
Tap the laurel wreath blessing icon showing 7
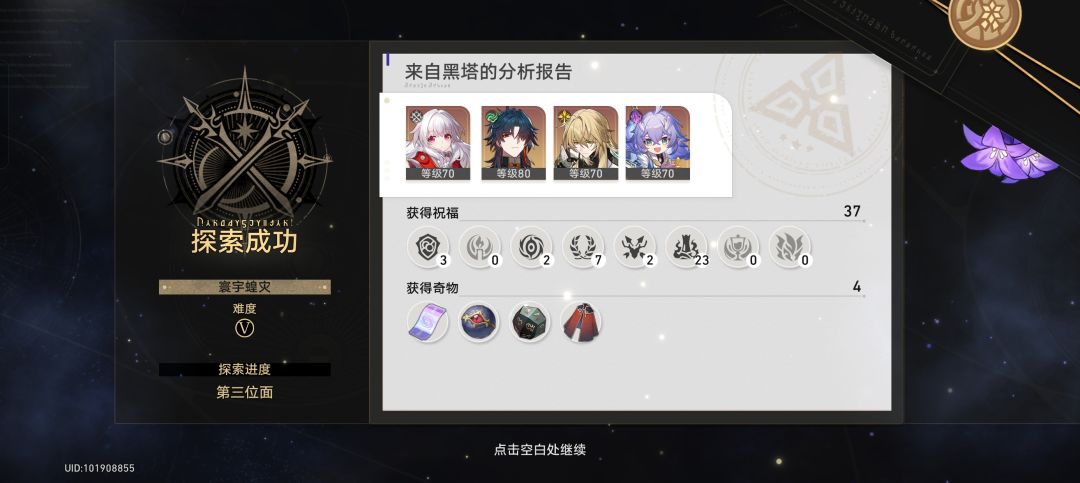pos(583,247)
